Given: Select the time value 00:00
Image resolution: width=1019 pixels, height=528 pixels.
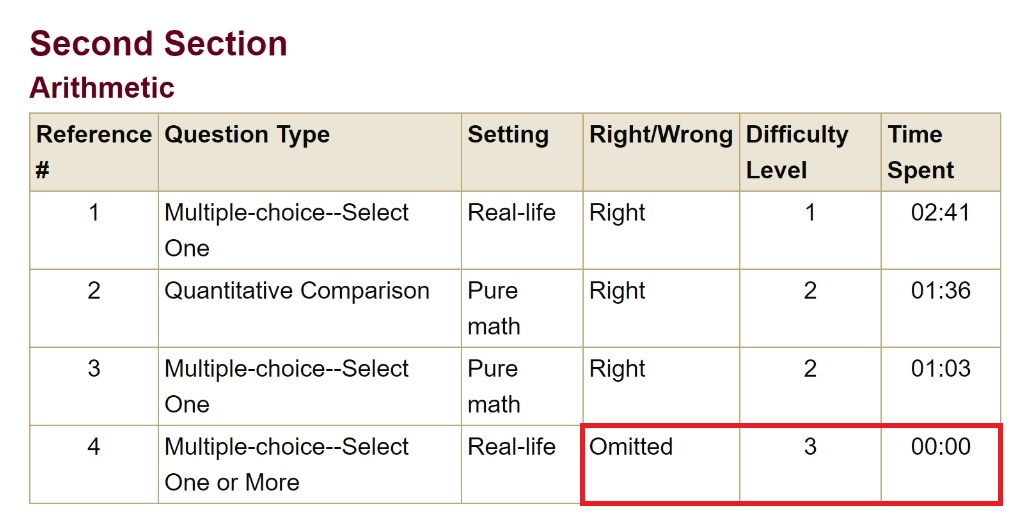Looking at the screenshot, I should pyautogui.click(x=940, y=447).
